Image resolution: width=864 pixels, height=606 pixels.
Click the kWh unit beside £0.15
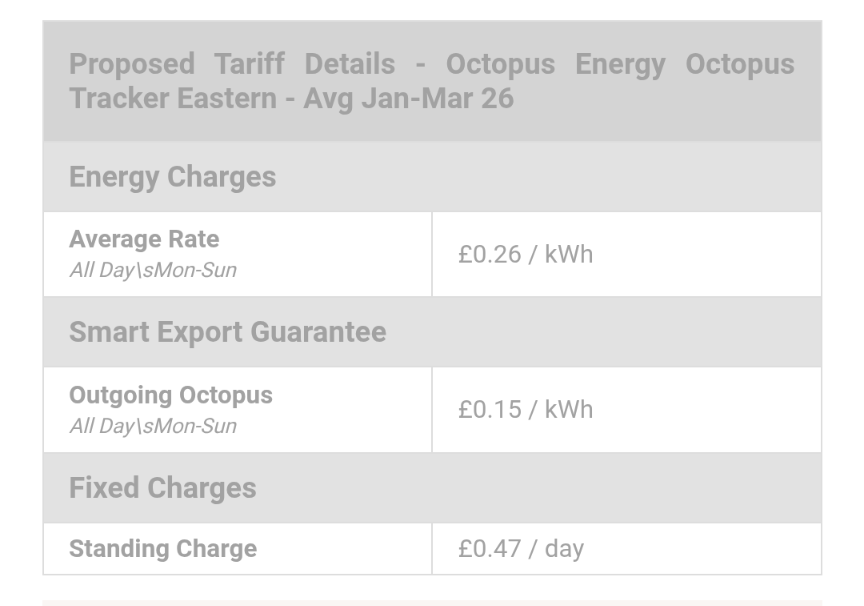coord(568,410)
